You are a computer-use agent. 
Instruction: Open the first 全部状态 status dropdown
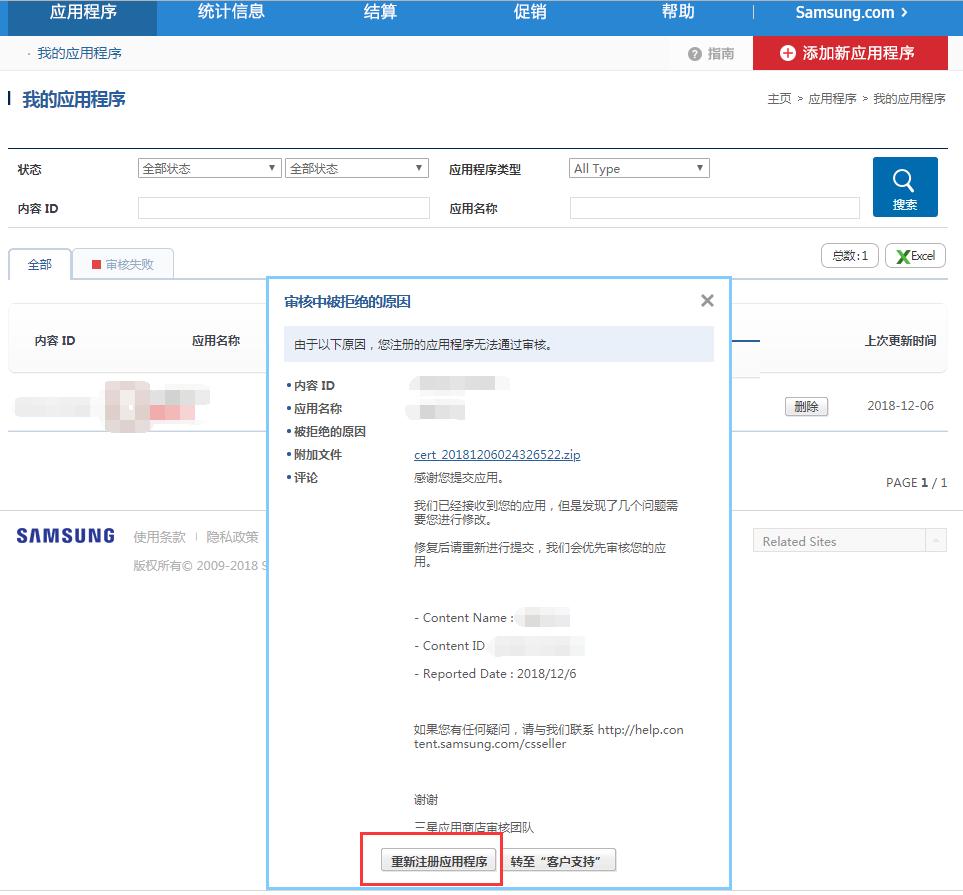[x=209, y=168]
